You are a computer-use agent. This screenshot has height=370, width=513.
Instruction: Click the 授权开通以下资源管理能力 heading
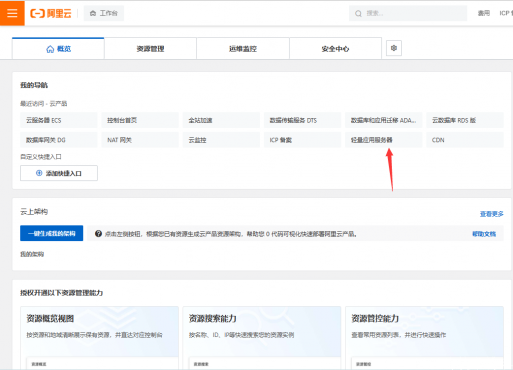(61, 293)
